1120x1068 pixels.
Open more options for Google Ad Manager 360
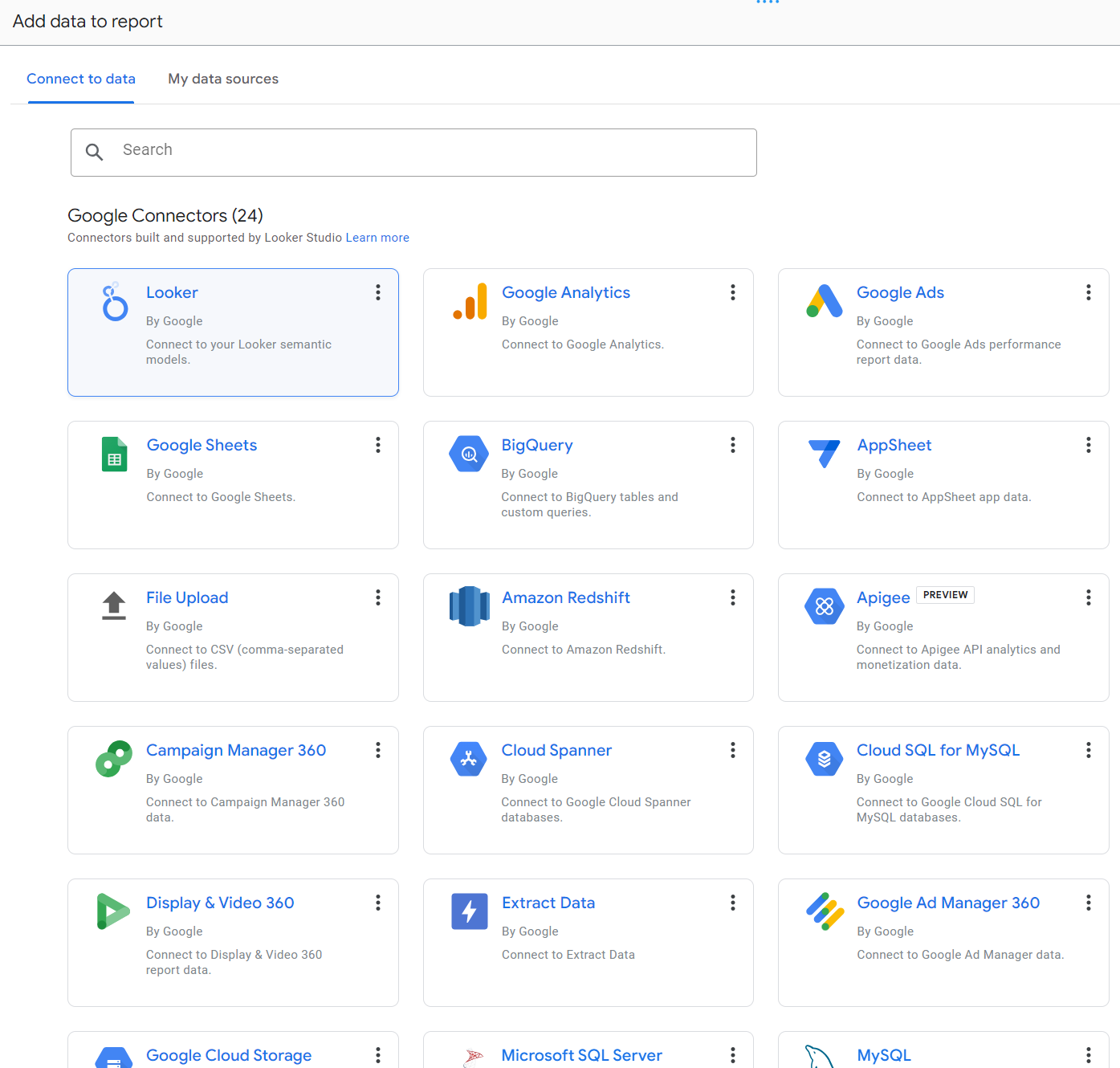point(1089,903)
